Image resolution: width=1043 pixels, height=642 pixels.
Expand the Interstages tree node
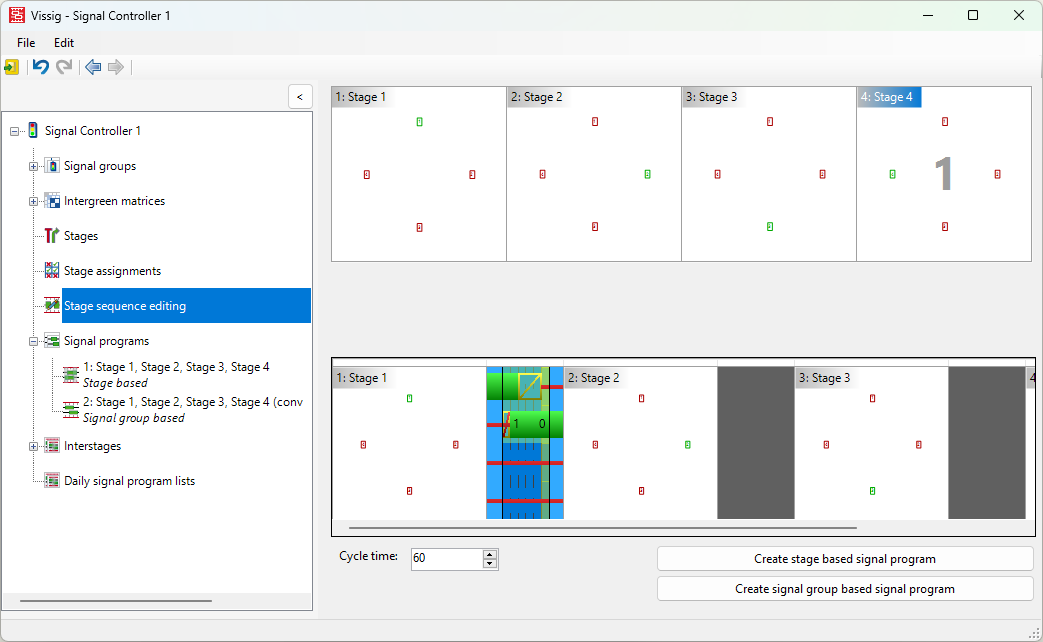pyautogui.click(x=33, y=446)
